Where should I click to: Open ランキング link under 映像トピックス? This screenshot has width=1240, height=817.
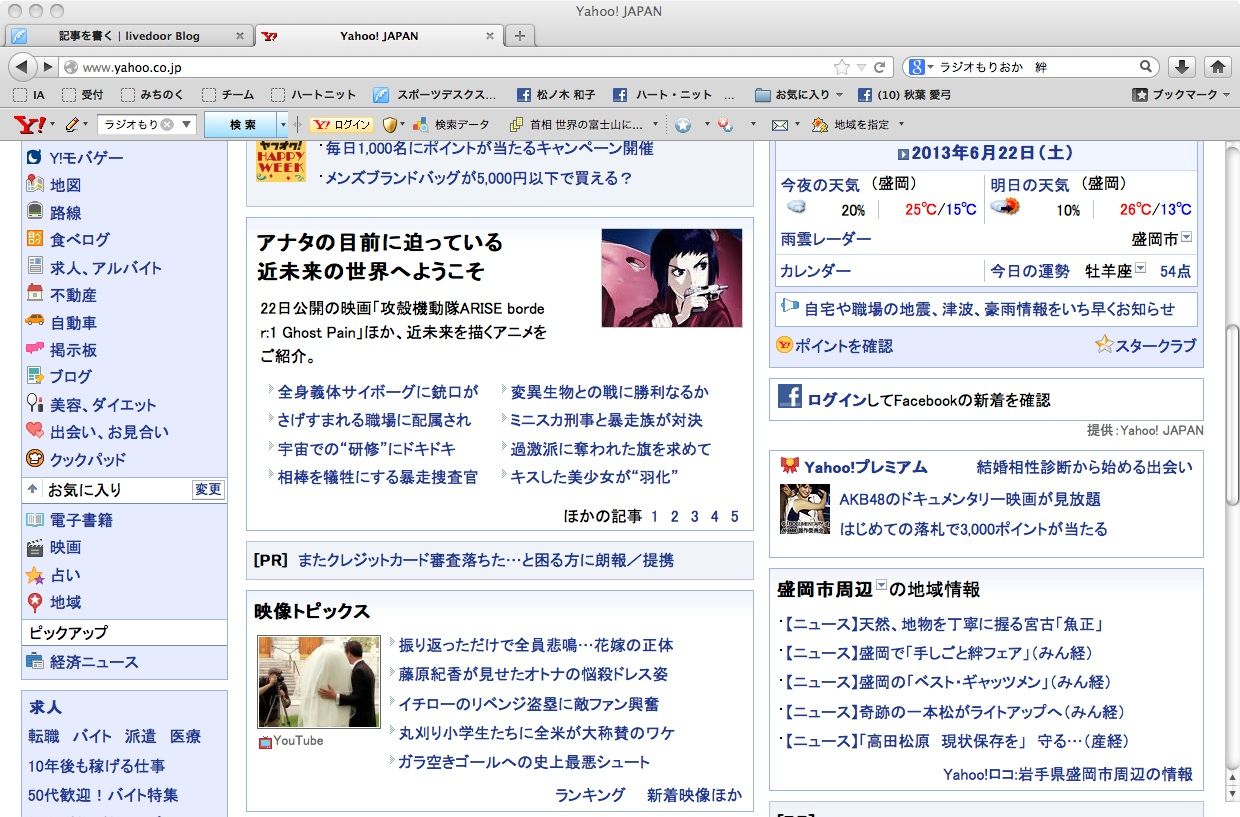[590, 795]
